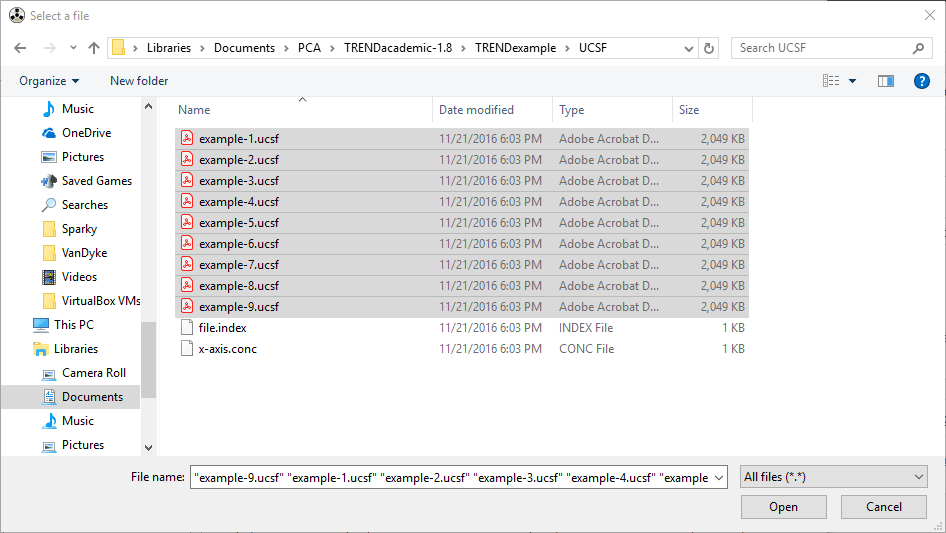Open the Help question mark icon
The width and height of the screenshot is (946, 533).
[x=922, y=81]
